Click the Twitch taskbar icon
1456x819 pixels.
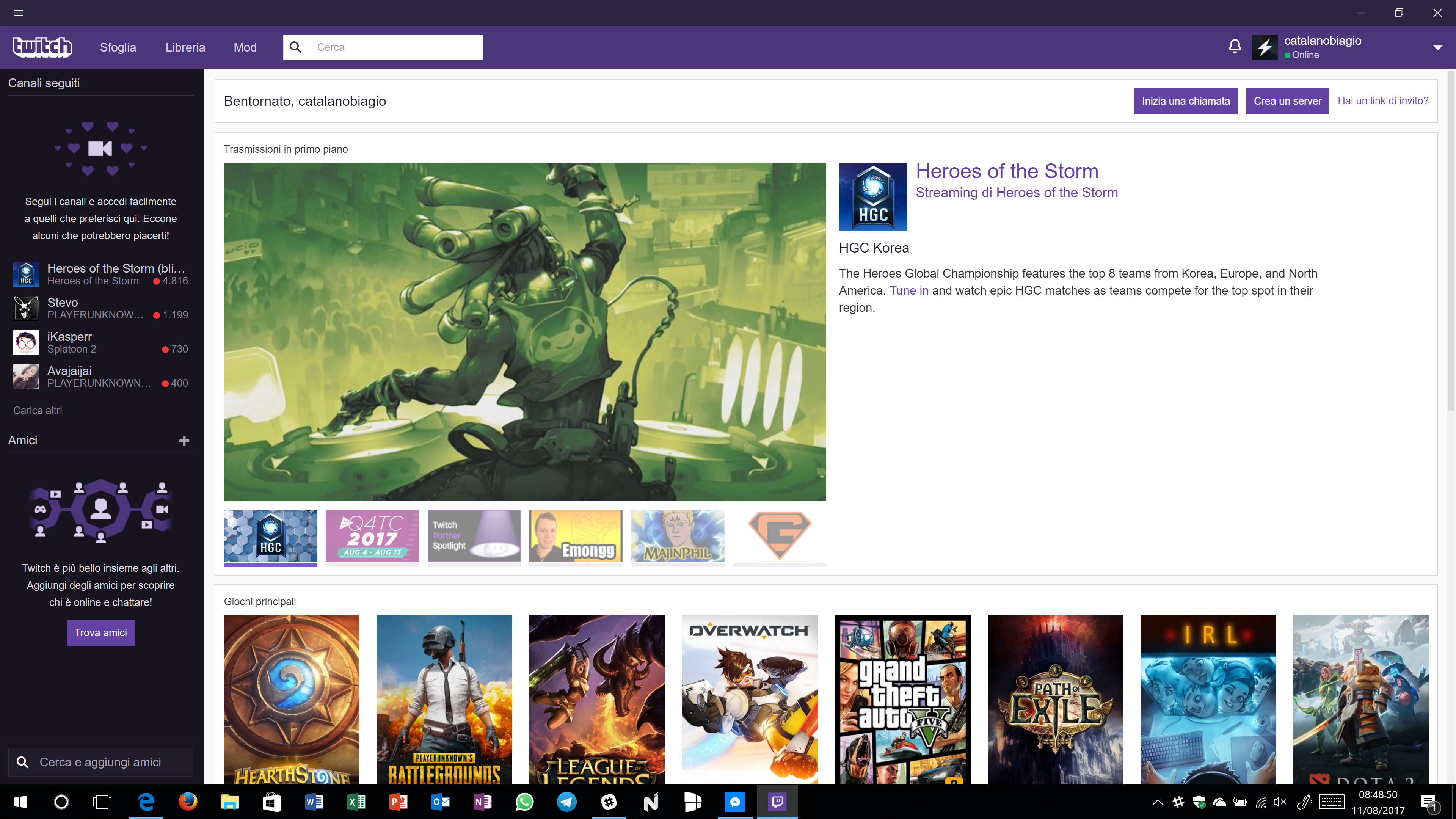[777, 802]
